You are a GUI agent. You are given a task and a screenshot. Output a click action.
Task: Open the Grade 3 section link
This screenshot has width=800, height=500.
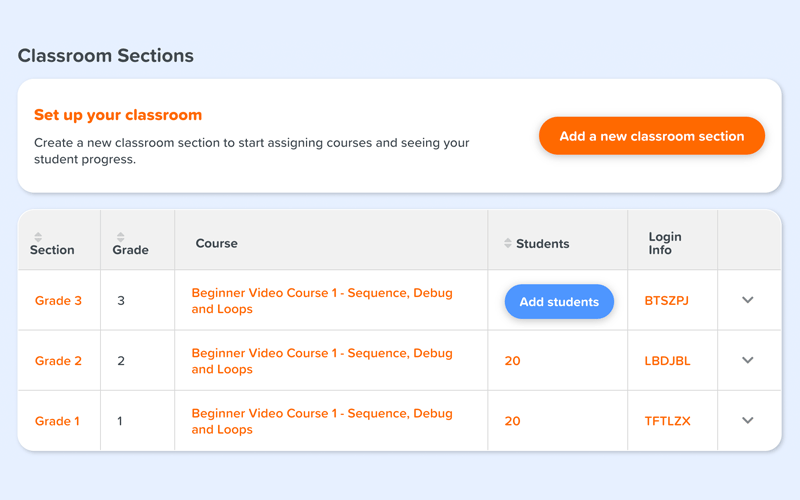pyautogui.click(x=58, y=301)
